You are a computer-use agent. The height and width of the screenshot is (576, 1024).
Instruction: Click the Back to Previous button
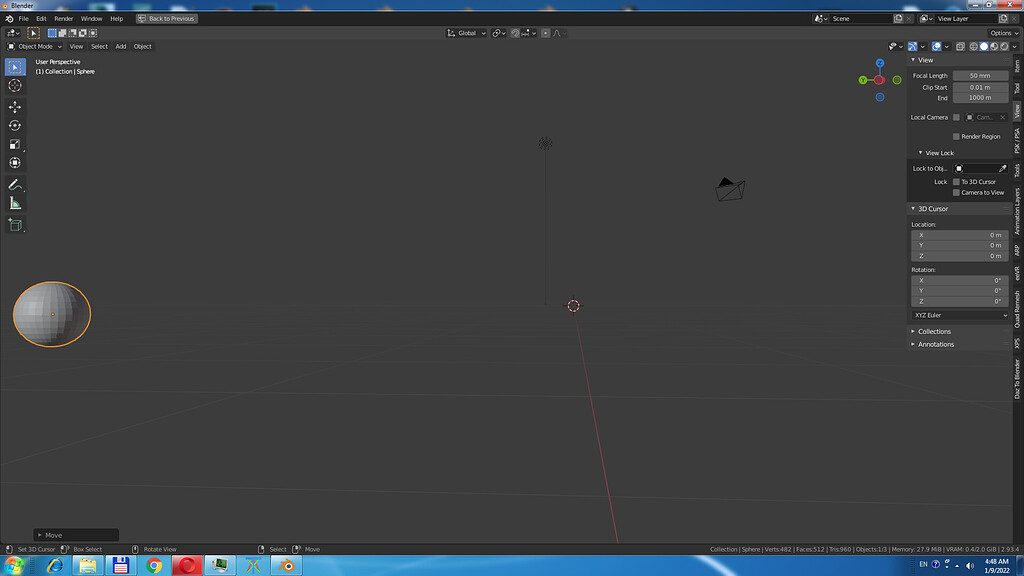[164, 18]
